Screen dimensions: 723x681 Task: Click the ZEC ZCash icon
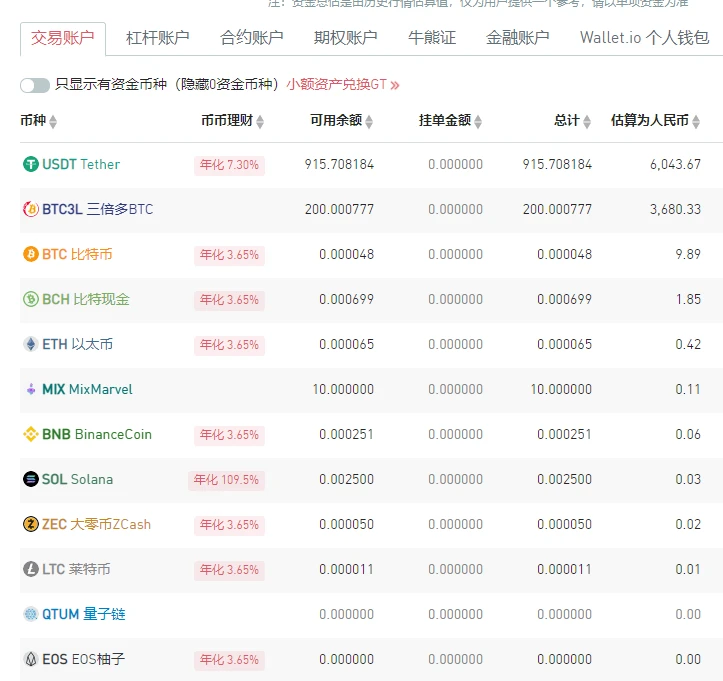pos(31,524)
